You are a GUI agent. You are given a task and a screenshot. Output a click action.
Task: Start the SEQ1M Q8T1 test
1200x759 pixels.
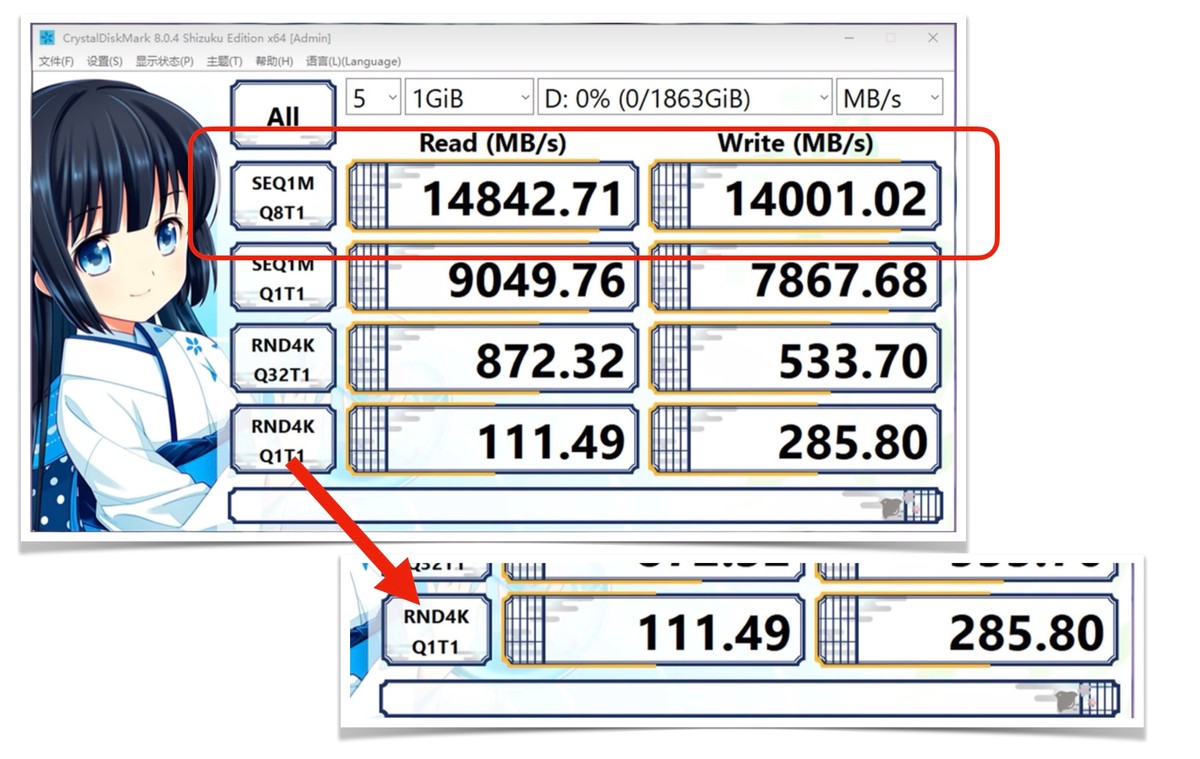283,197
